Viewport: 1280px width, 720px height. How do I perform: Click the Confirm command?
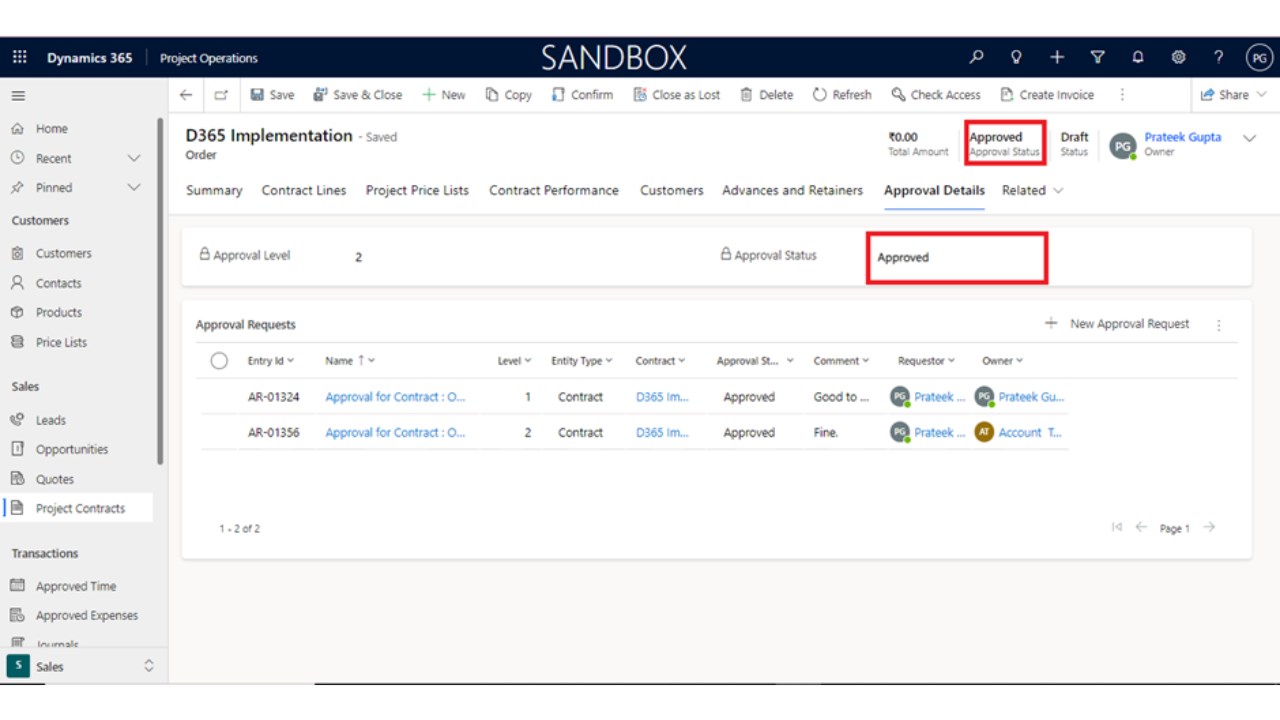click(582, 95)
